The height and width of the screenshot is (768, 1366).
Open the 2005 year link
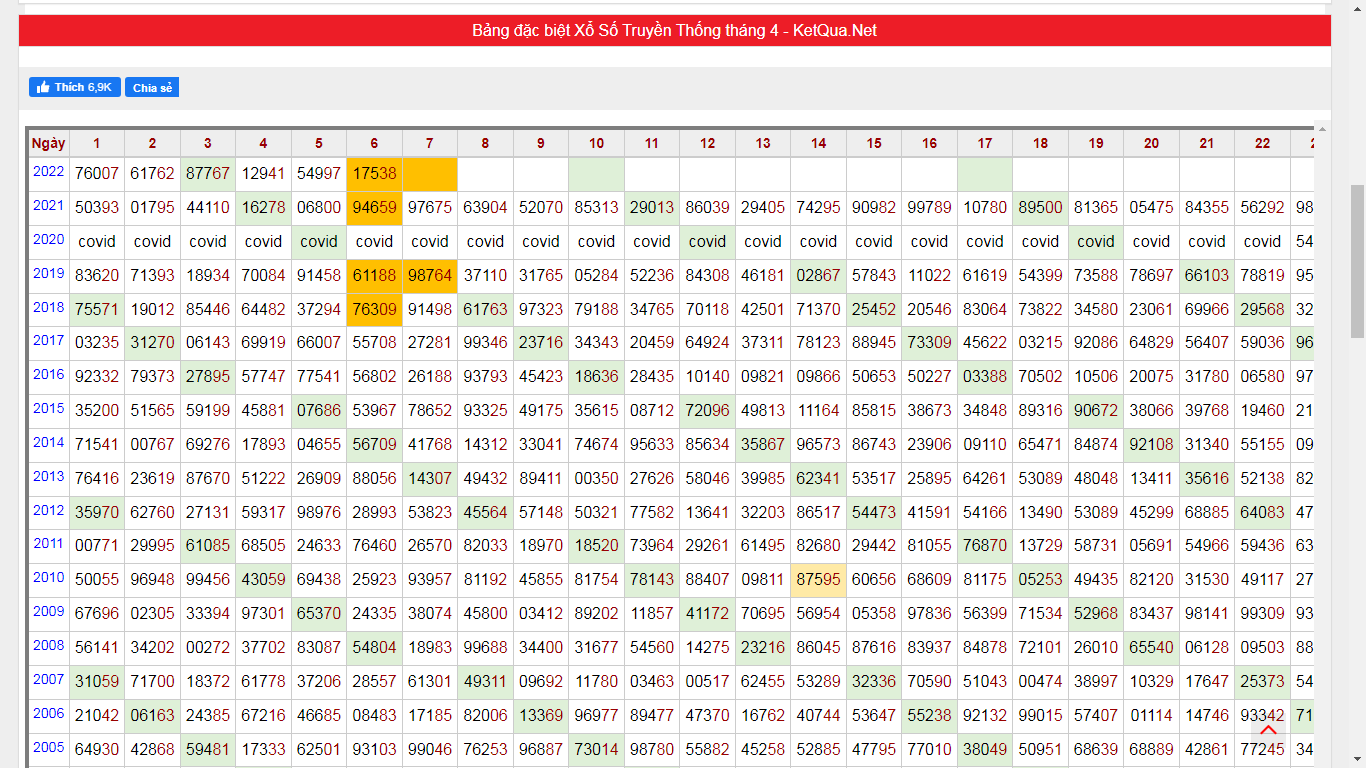tap(48, 748)
